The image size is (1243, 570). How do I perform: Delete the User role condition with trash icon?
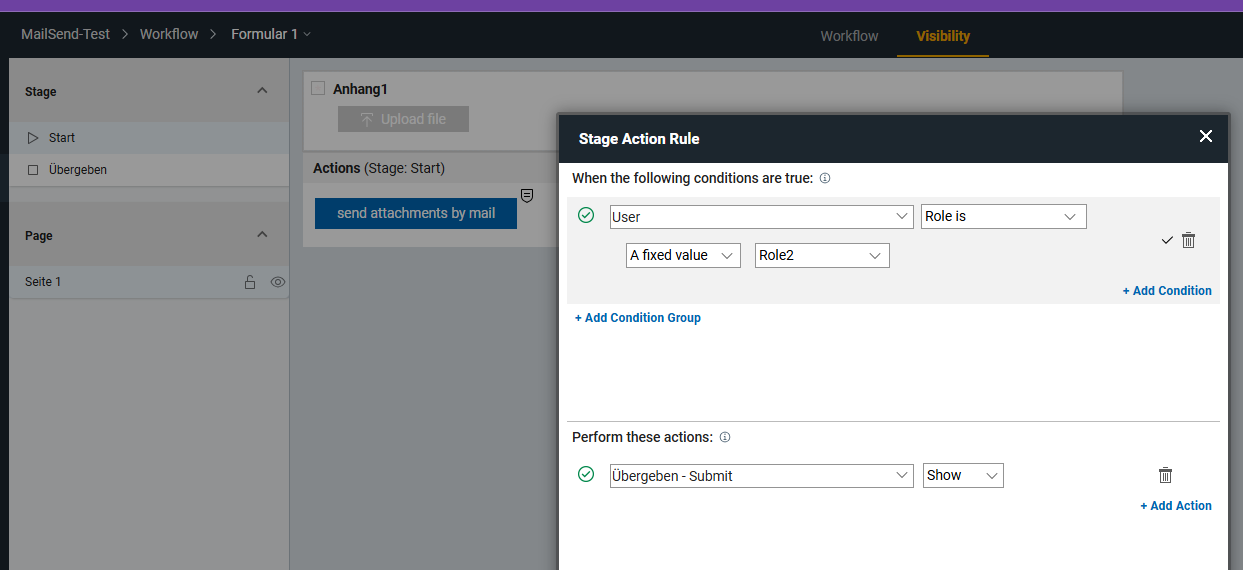[1188, 240]
